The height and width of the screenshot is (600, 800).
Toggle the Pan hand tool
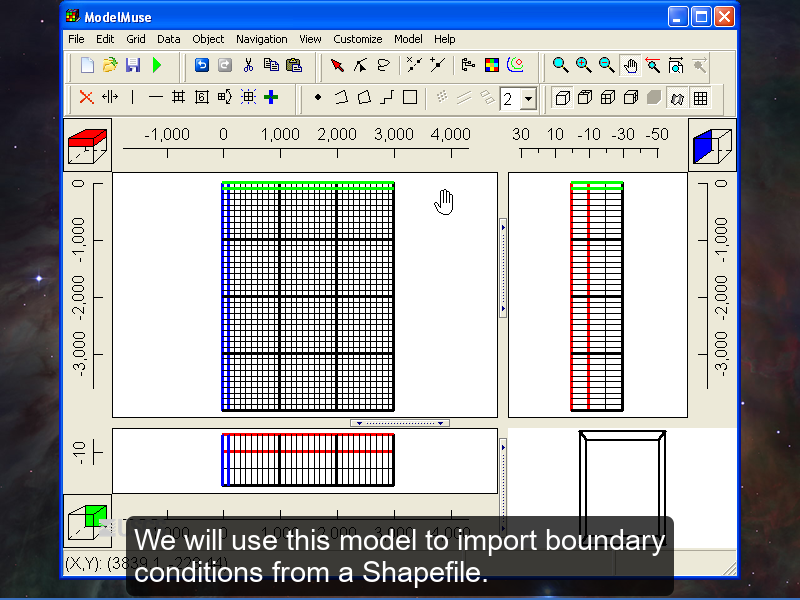(631, 65)
